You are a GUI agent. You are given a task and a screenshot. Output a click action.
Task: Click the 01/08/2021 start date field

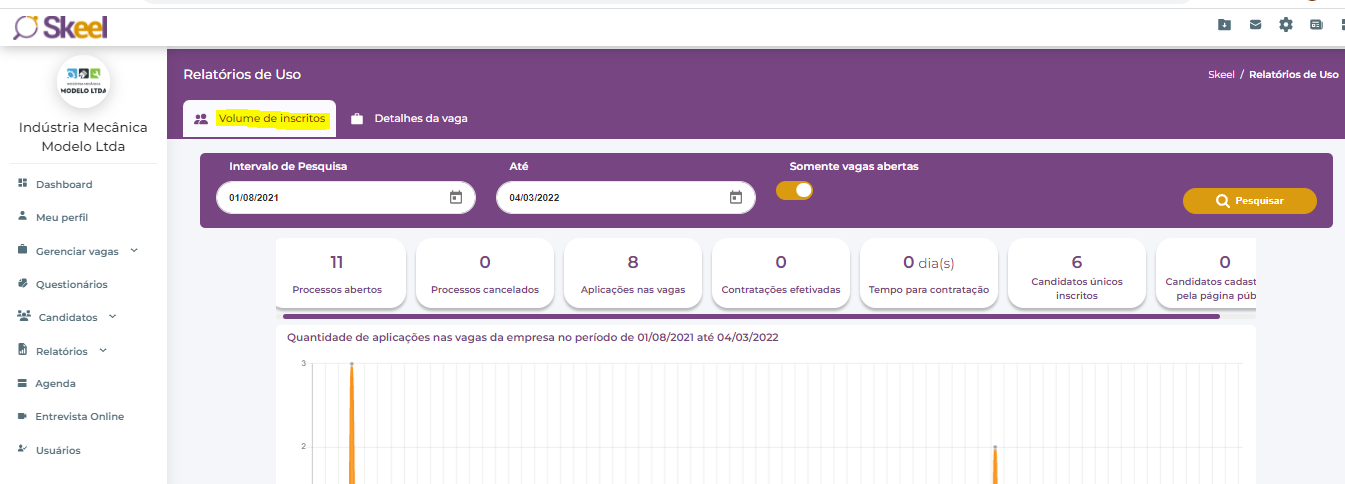click(x=330, y=197)
